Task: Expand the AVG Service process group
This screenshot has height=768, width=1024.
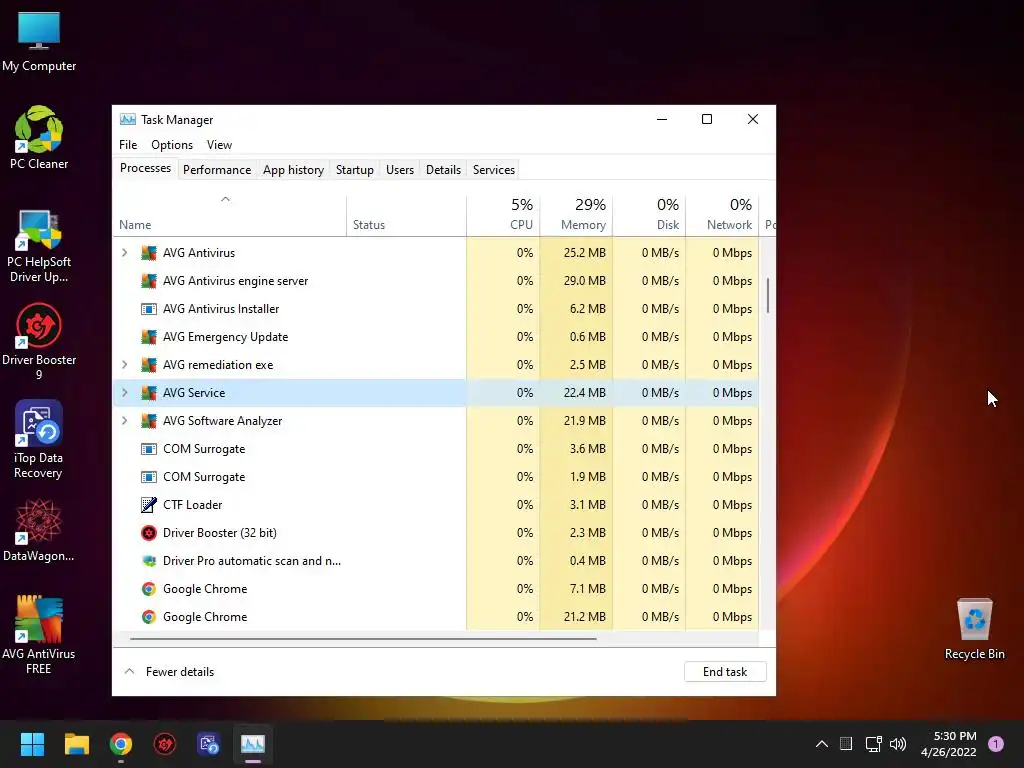Action: (124, 392)
